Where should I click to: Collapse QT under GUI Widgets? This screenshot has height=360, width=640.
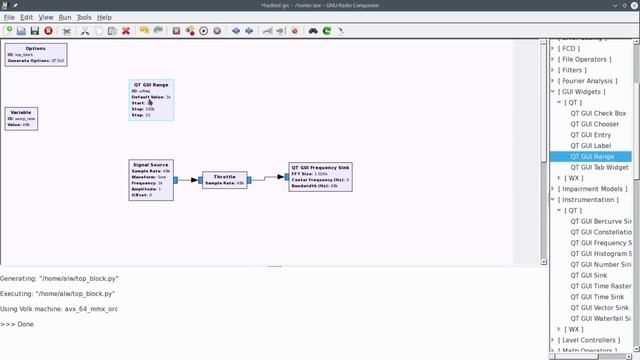point(559,102)
